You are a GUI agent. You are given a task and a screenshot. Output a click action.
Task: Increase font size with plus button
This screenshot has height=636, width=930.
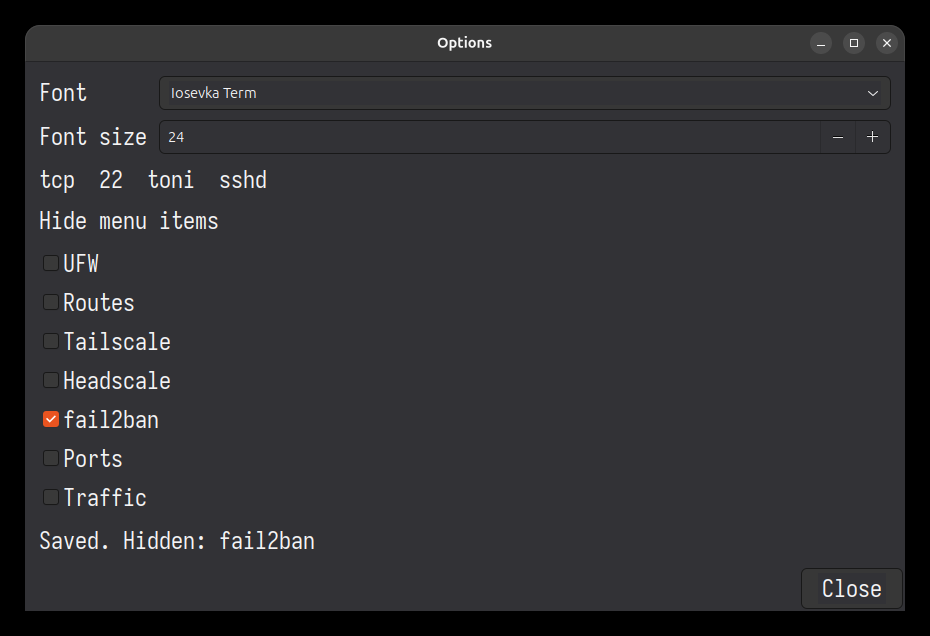point(872,137)
